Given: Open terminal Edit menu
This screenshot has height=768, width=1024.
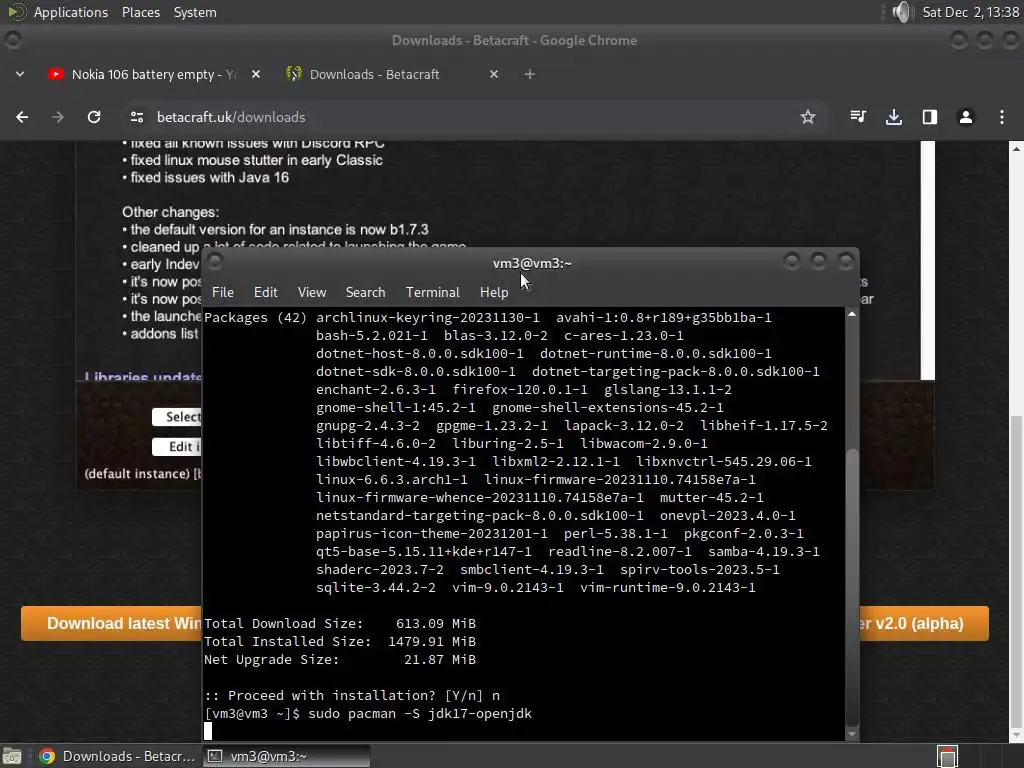Looking at the screenshot, I should pyautogui.click(x=266, y=293).
